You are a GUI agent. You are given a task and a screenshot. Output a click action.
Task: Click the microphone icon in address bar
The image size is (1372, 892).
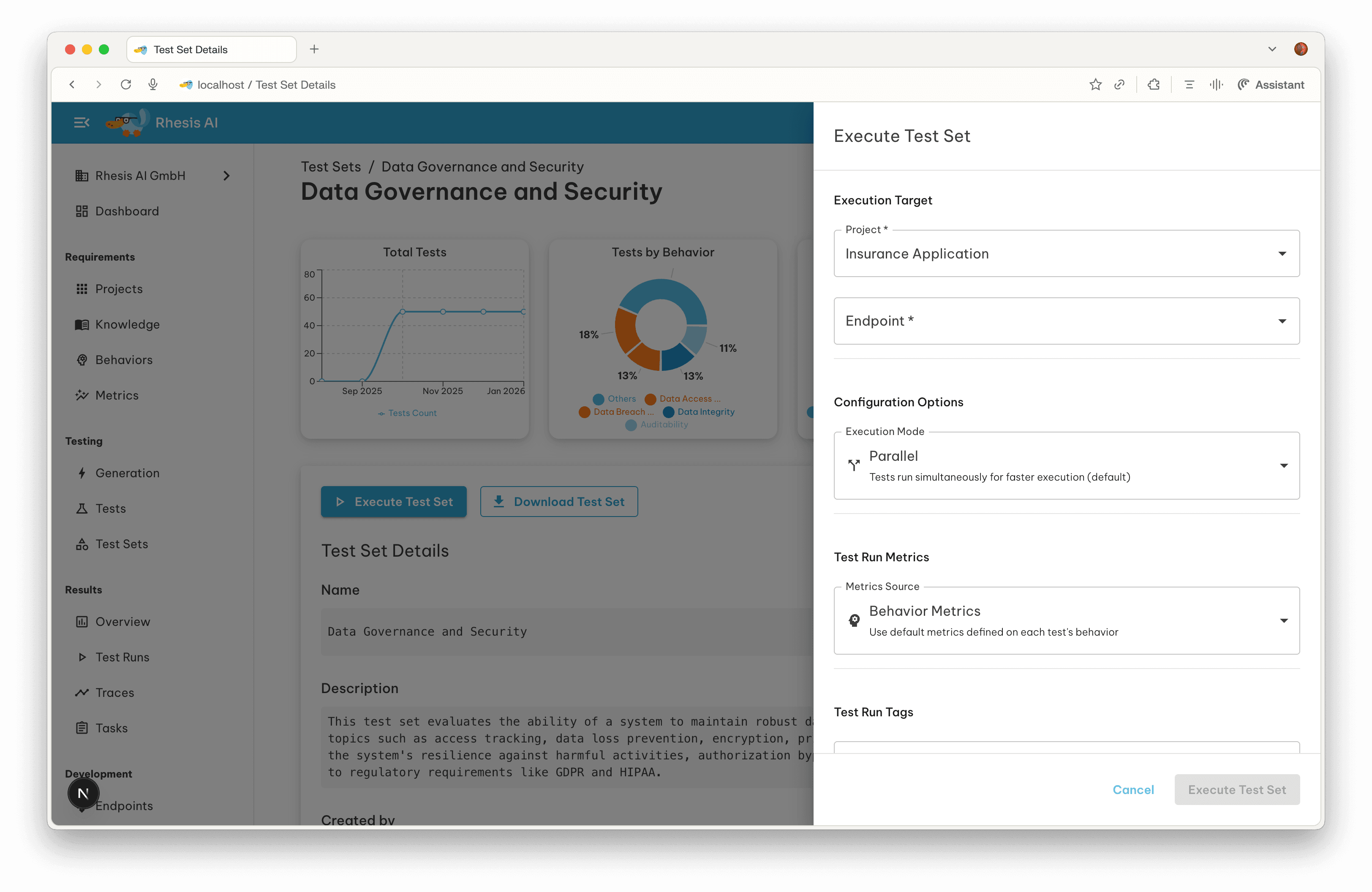[x=153, y=85]
